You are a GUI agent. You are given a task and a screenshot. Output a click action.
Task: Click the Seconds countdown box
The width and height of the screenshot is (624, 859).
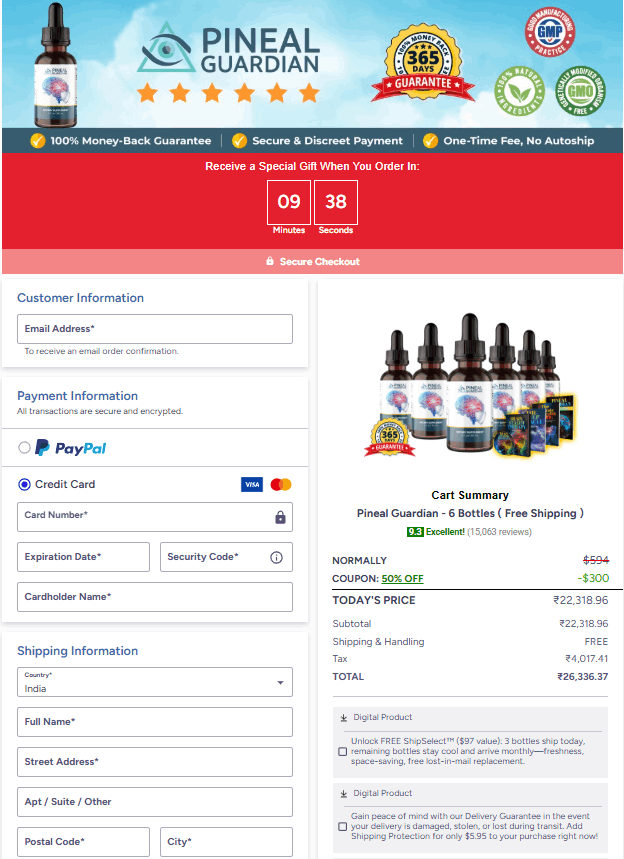(336, 202)
